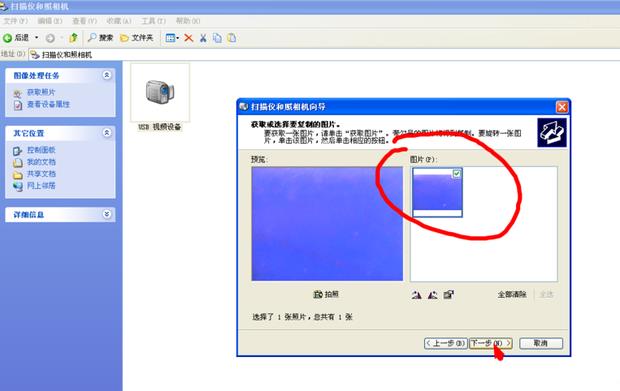Screen dimensions: 620x391
Task: Click the 网上邻居 globe icon in sidebar
Action: pos(17,186)
